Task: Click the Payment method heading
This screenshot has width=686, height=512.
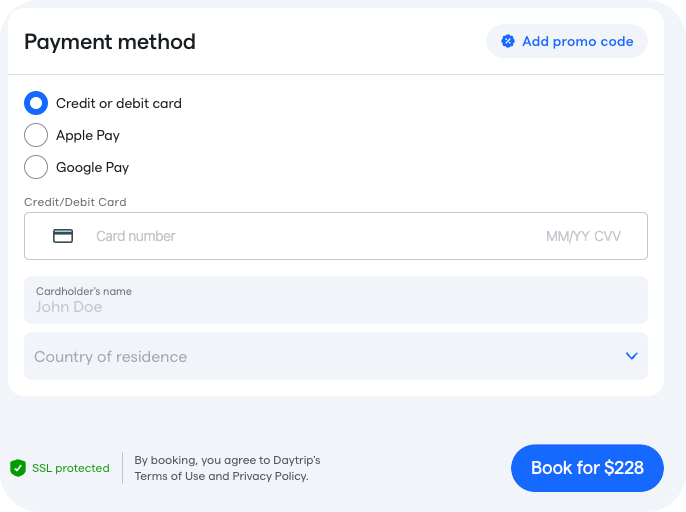Action: tap(110, 42)
